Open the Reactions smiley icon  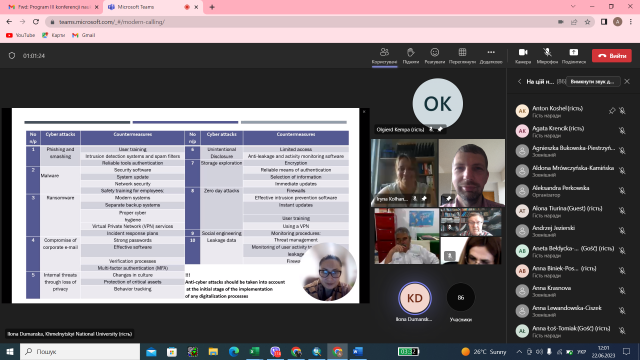point(435,56)
